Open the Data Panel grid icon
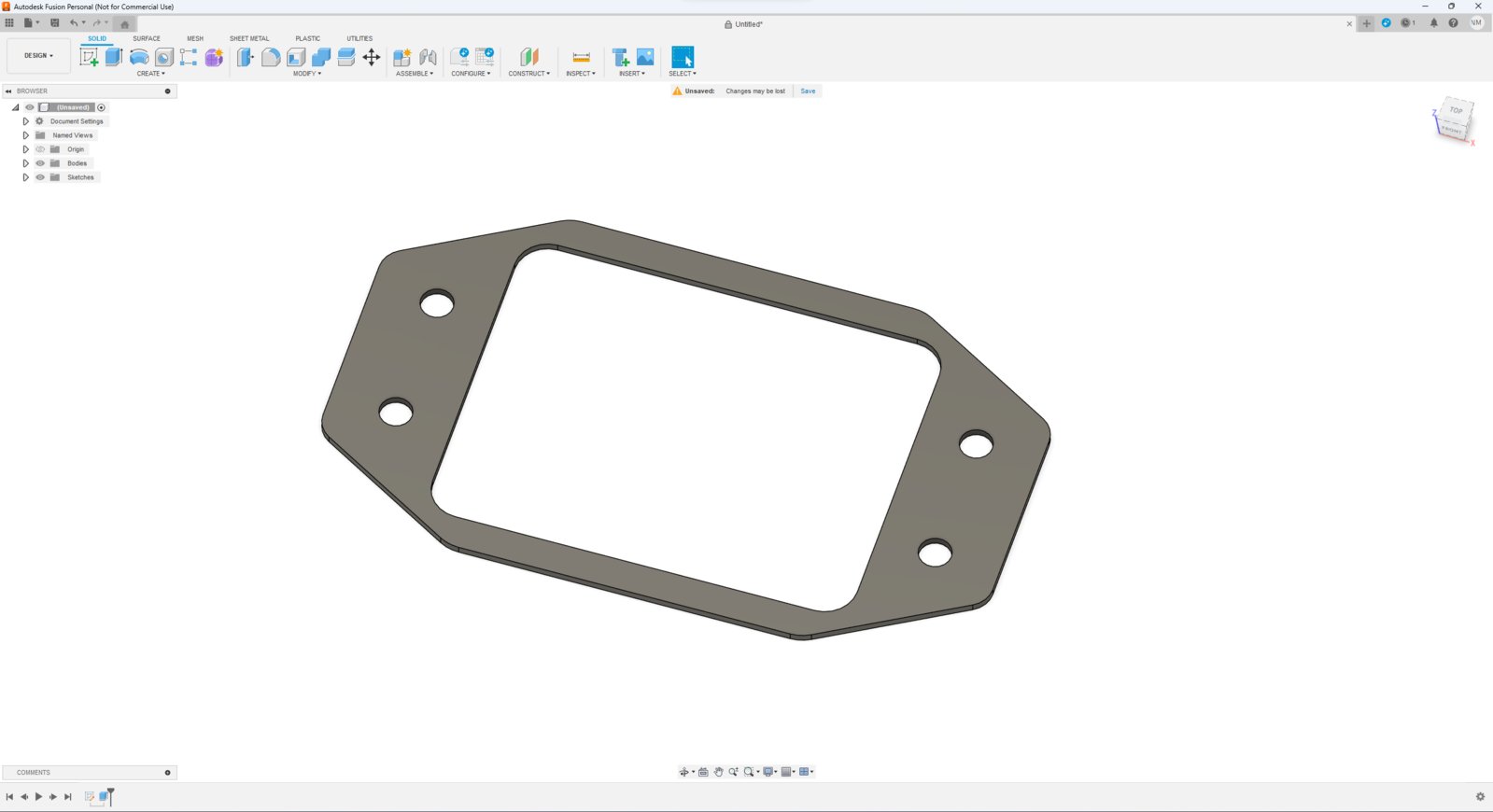 pos(9,22)
